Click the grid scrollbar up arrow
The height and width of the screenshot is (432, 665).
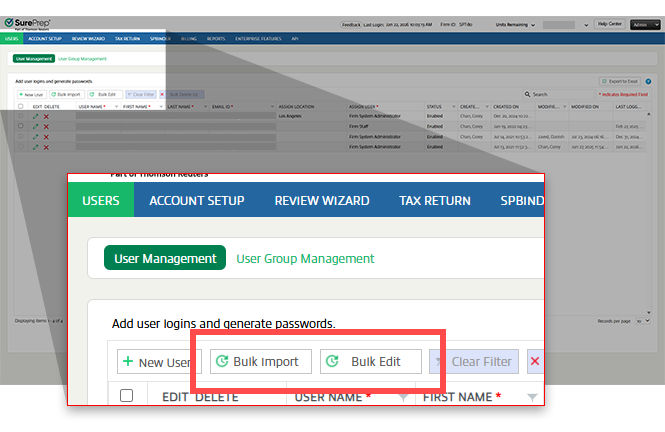coord(648,114)
